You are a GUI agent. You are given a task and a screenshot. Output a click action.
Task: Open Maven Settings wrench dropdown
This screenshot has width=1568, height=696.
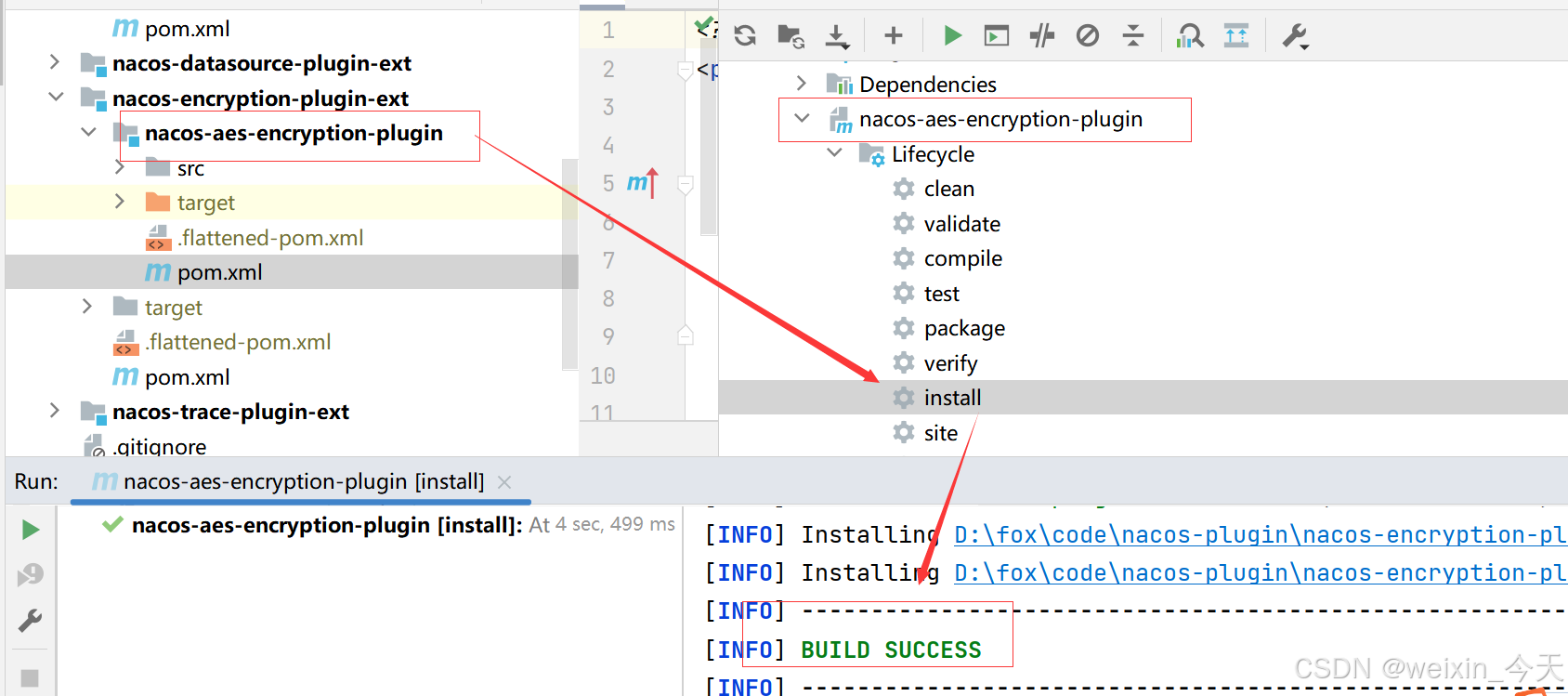tap(1295, 36)
